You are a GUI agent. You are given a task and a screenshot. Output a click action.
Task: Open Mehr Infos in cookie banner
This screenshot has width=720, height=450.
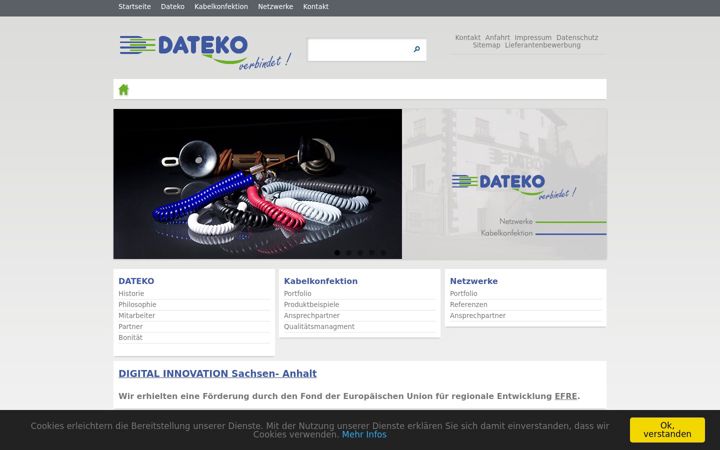(x=364, y=434)
